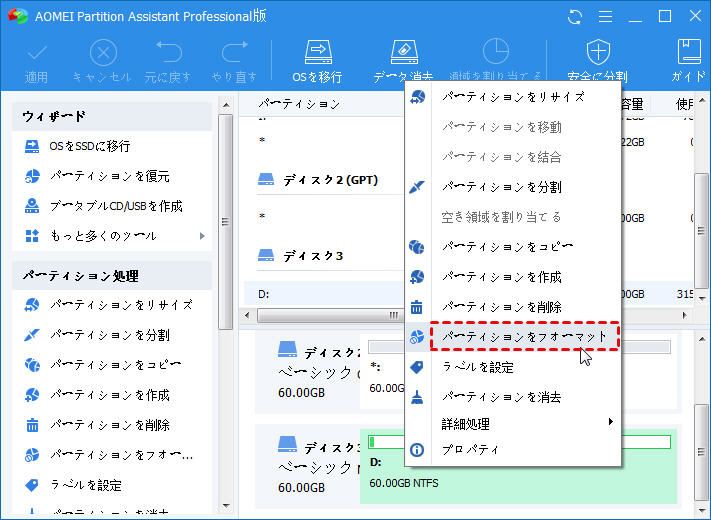Viewport: 711px width, 520px height.
Task: Click the sidebar scrollbar up arrow
Action: [x=226, y=105]
